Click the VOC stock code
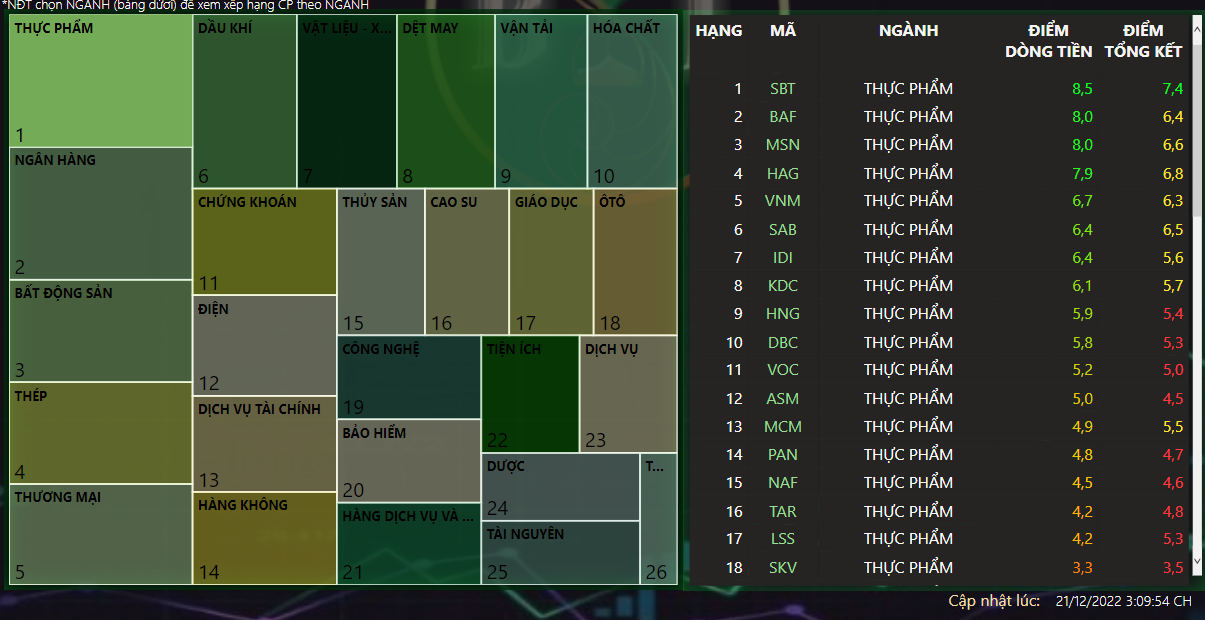Image resolution: width=1205 pixels, height=620 pixels. 783,370
